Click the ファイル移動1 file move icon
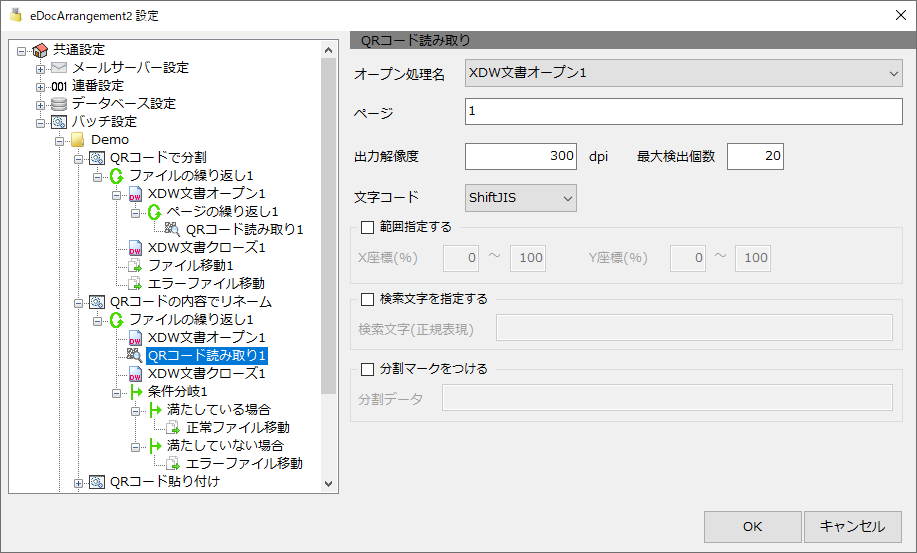 [135, 266]
